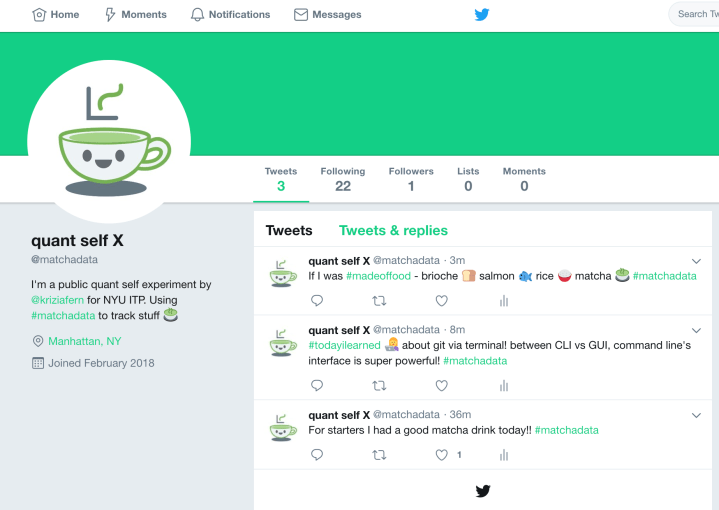Like the 'For starters' matcha drink tweet
Screen dimensions: 719x510
441,455
